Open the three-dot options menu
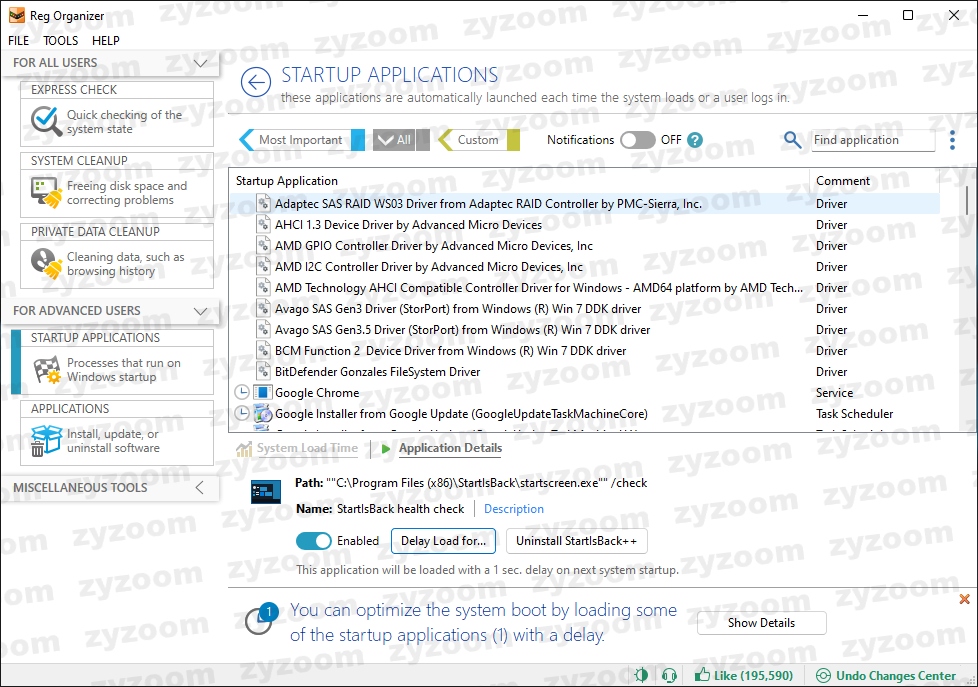Viewport: 978px width, 687px height. pos(952,140)
